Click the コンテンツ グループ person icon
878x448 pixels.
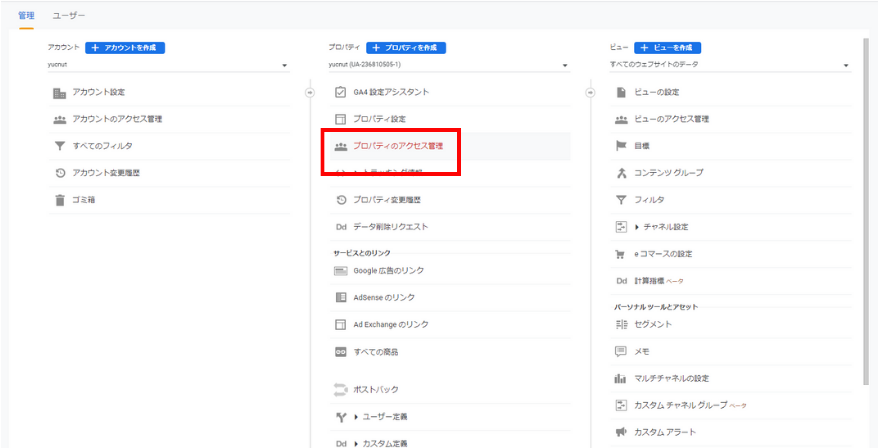tap(620, 173)
